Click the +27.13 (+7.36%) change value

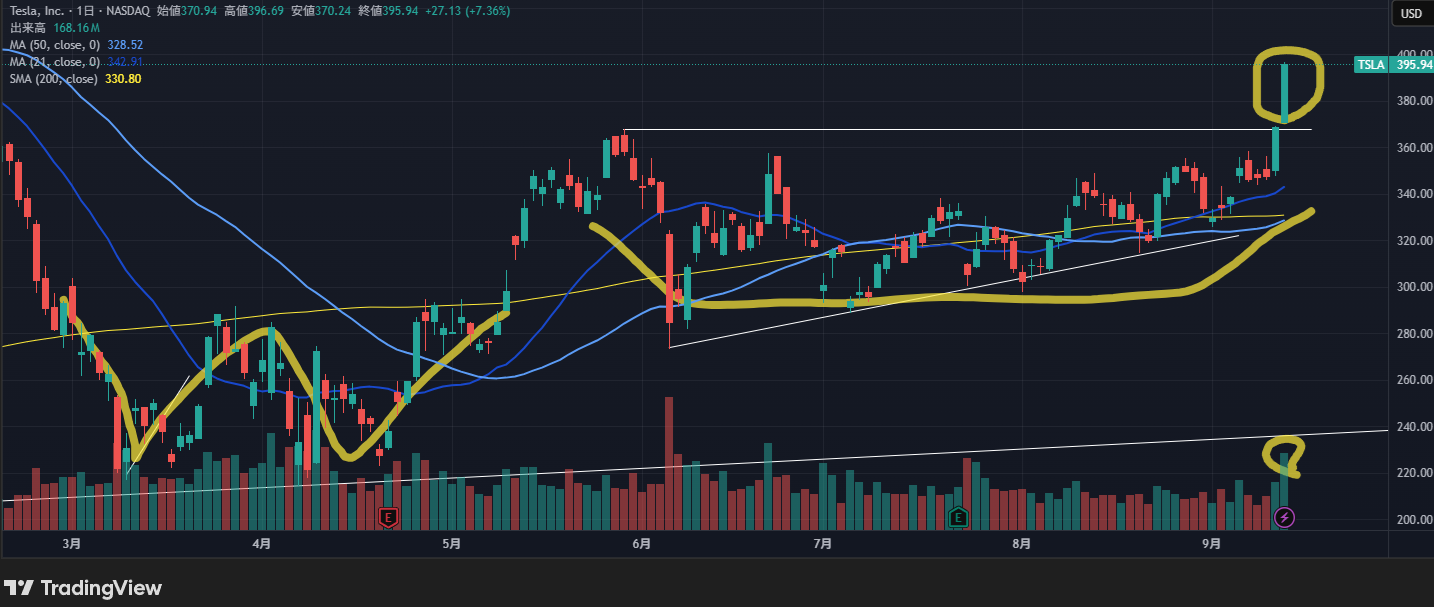[468, 11]
